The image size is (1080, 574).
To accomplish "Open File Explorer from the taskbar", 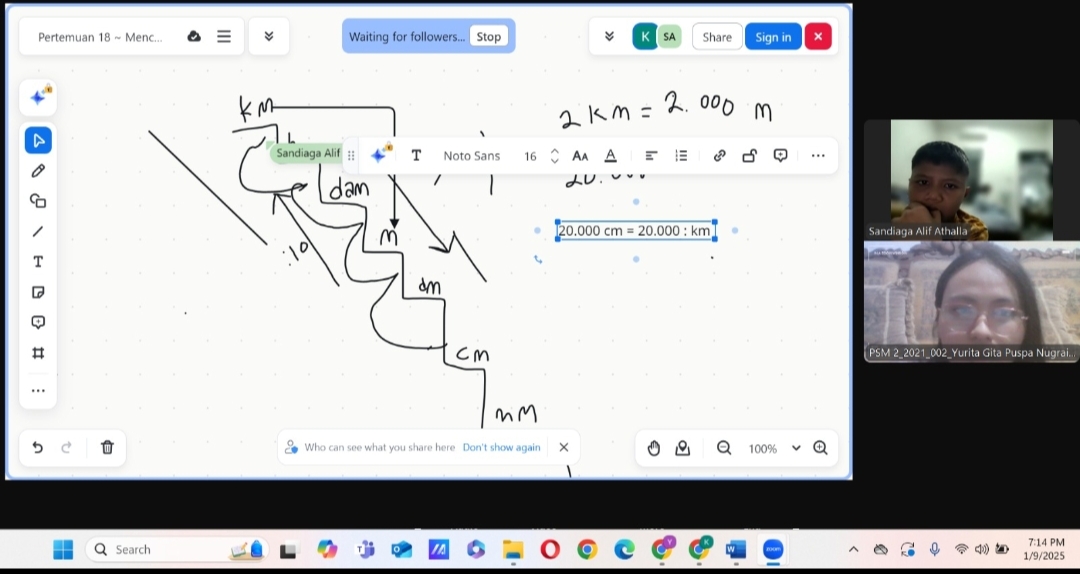I will (x=513, y=549).
